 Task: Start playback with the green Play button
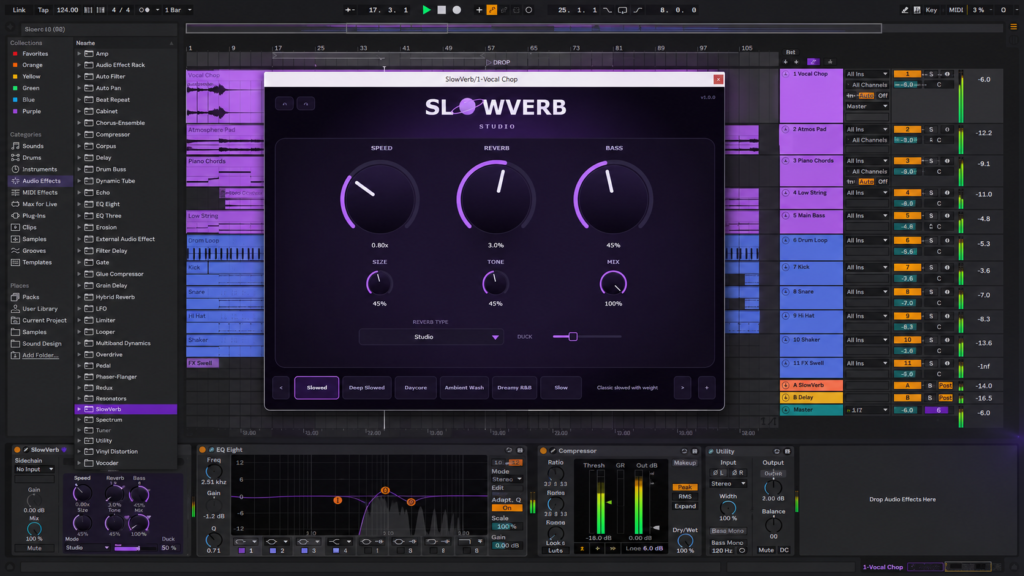point(426,10)
